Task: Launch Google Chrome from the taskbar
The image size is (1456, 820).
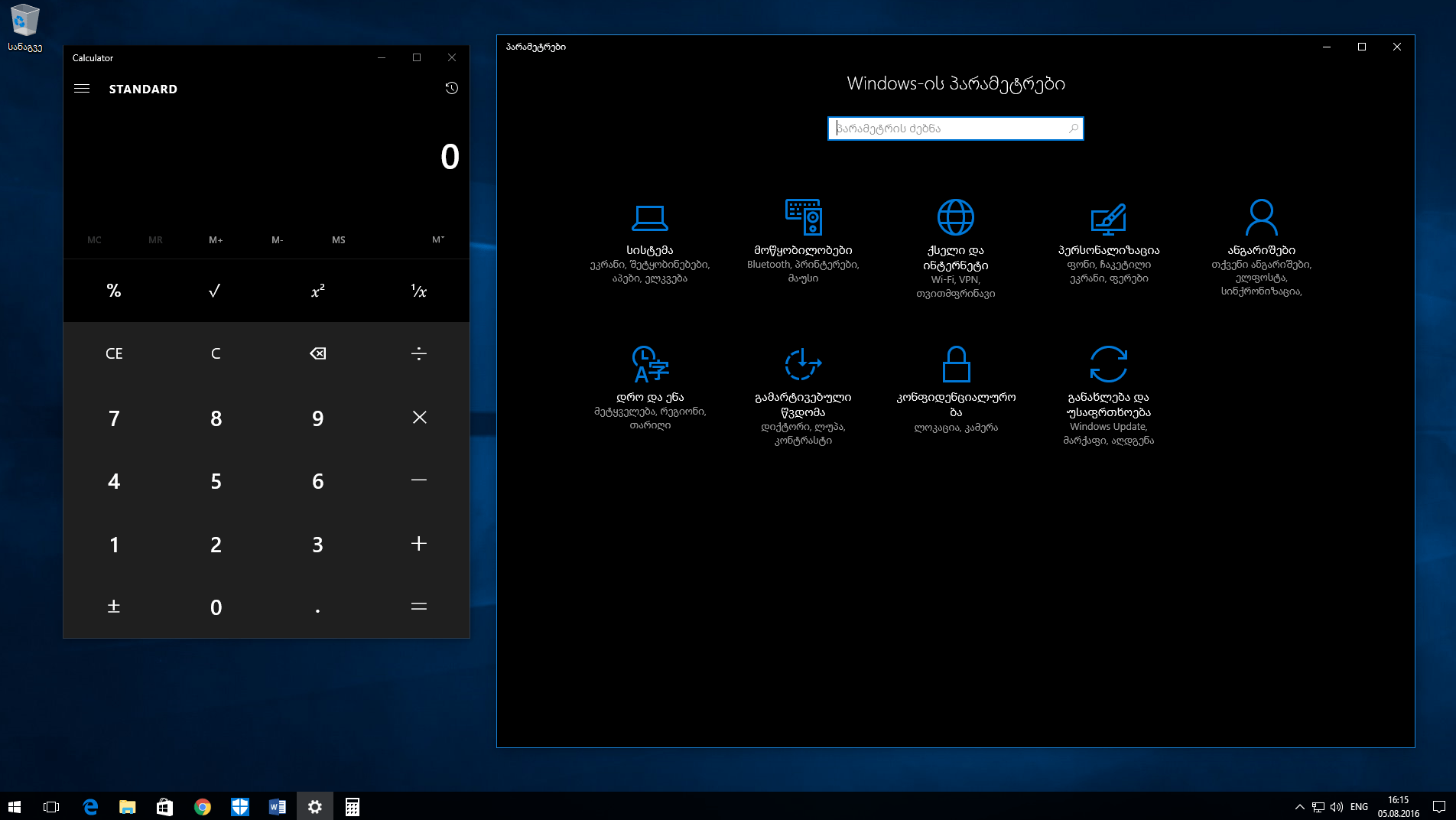Action: tap(202, 806)
